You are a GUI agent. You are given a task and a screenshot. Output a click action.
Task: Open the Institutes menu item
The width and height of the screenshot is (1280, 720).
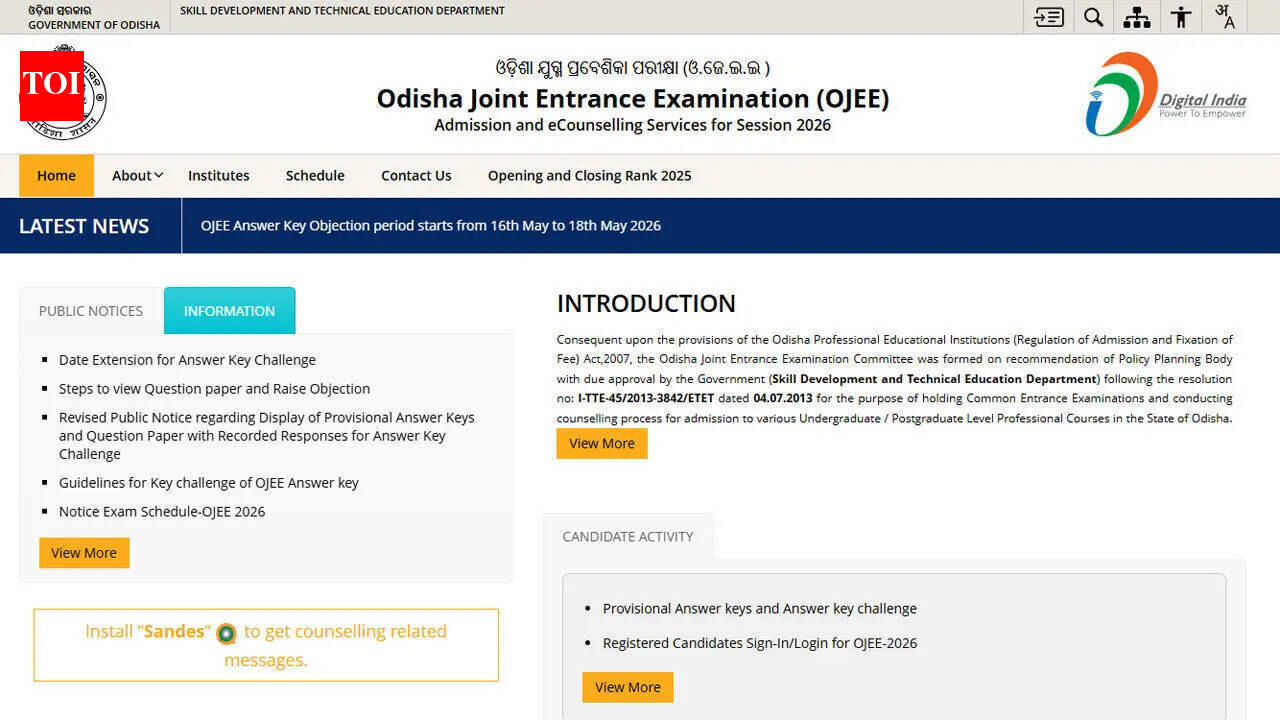pos(219,175)
